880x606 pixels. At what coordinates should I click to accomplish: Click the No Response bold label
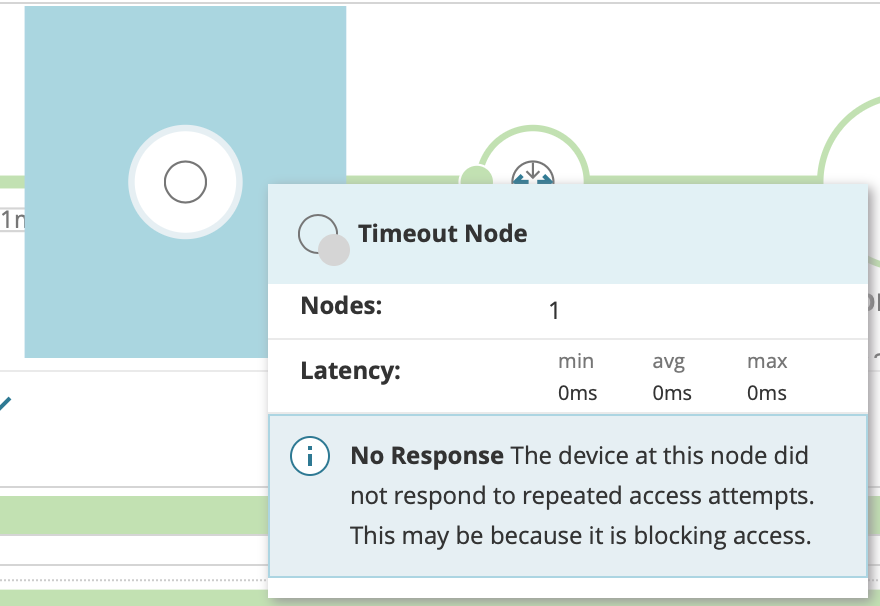tap(425, 455)
